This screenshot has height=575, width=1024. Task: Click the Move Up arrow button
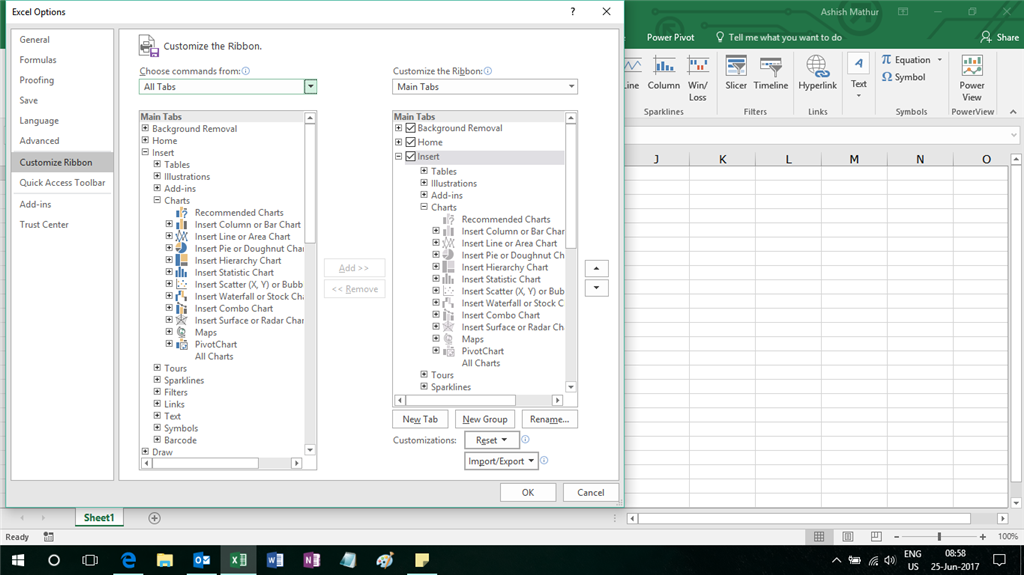click(x=596, y=268)
